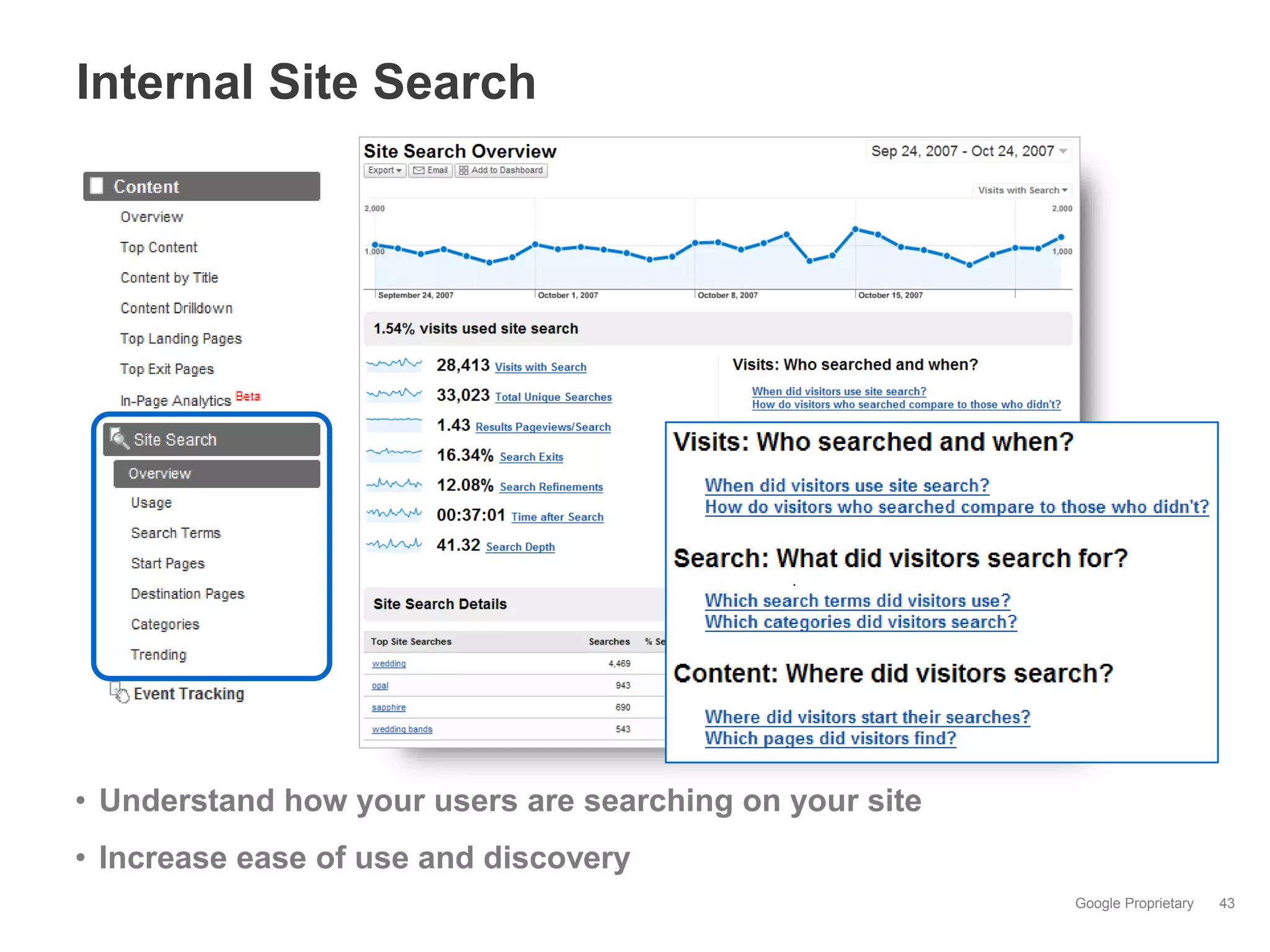The height and width of the screenshot is (952, 1270).
Task: Click the Visits with Search sparkline
Action: click(394, 365)
